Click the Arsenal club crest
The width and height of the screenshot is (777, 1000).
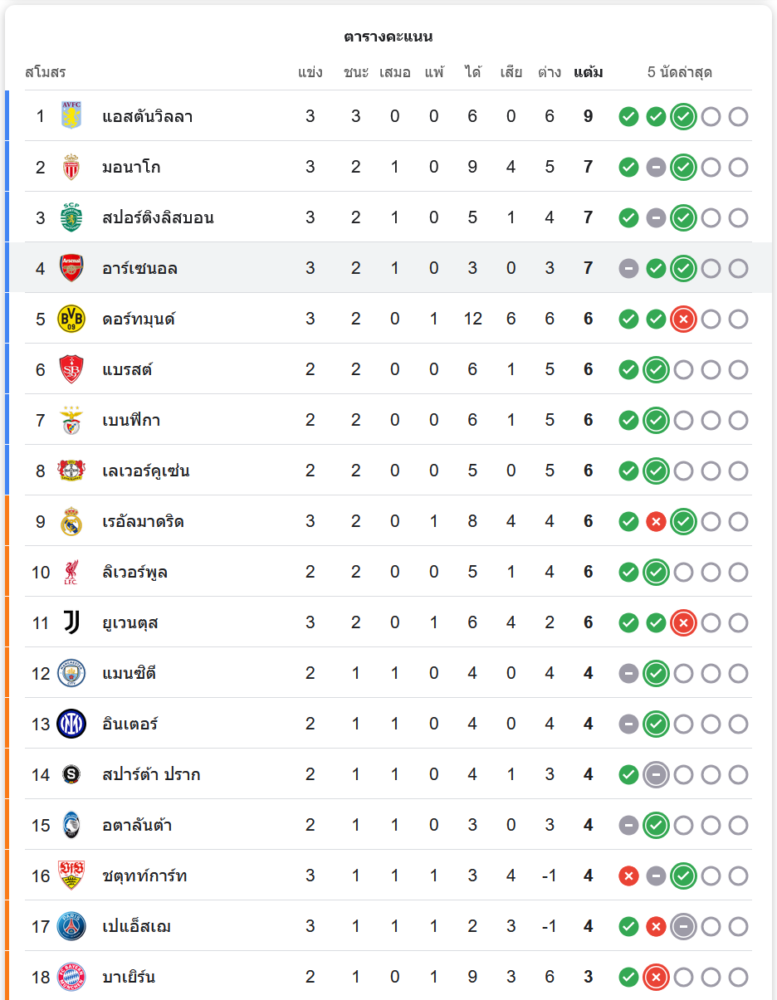click(71, 268)
